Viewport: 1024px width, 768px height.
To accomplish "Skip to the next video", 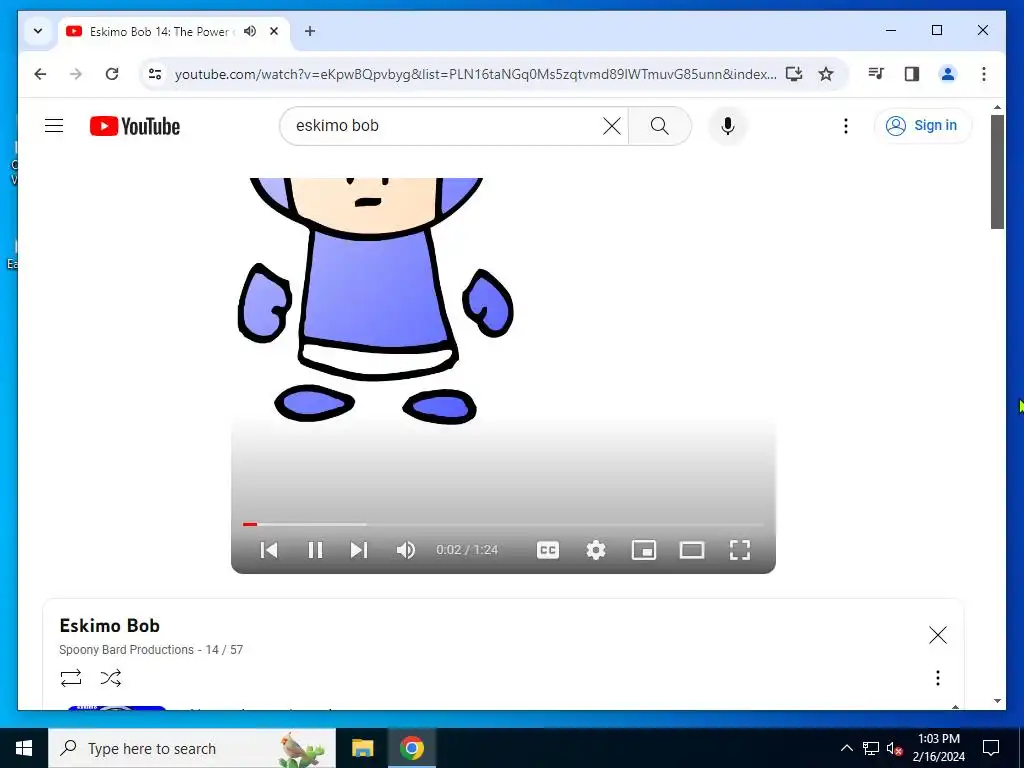I will (x=359, y=550).
